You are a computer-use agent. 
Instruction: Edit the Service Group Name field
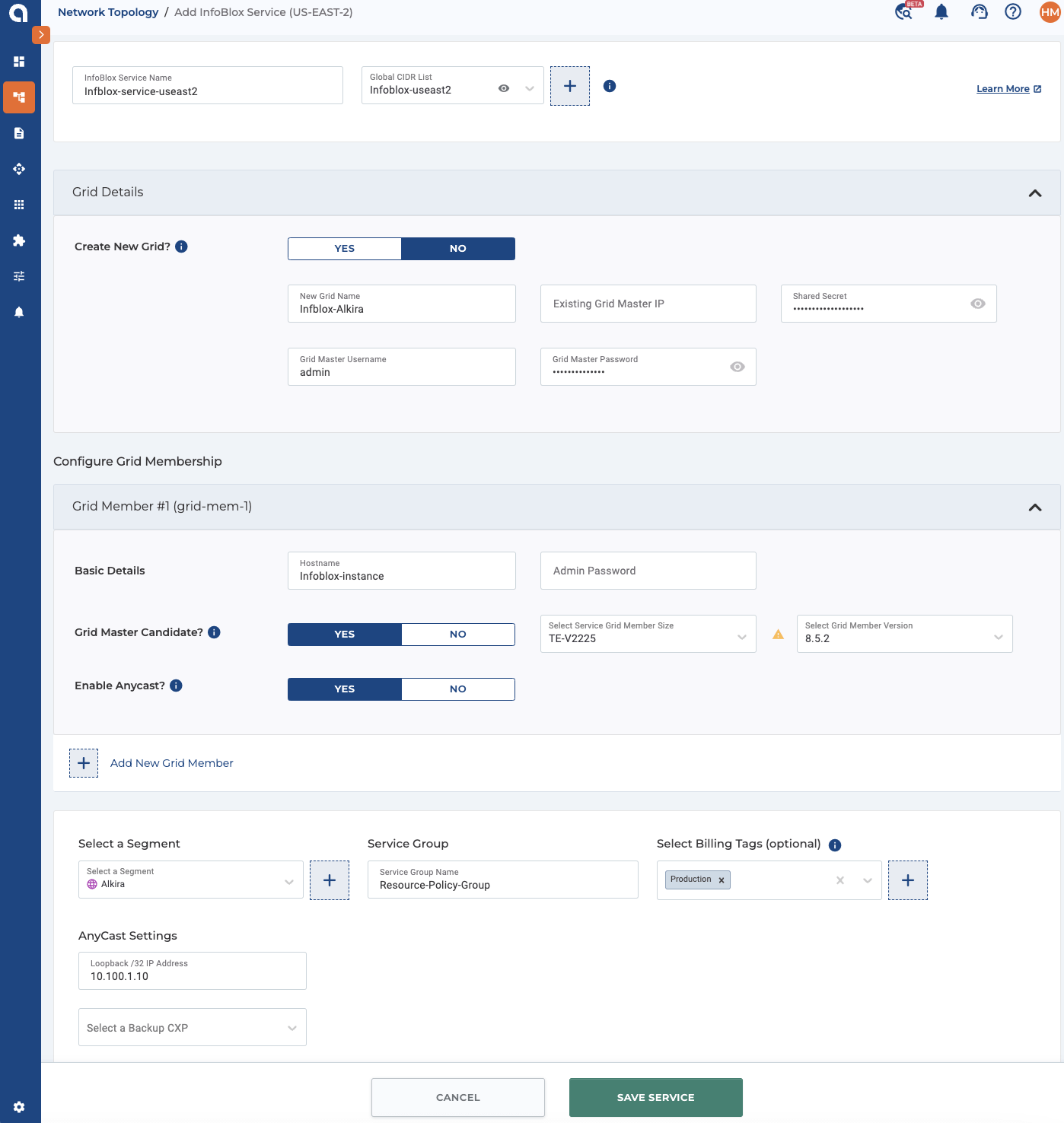click(x=503, y=880)
